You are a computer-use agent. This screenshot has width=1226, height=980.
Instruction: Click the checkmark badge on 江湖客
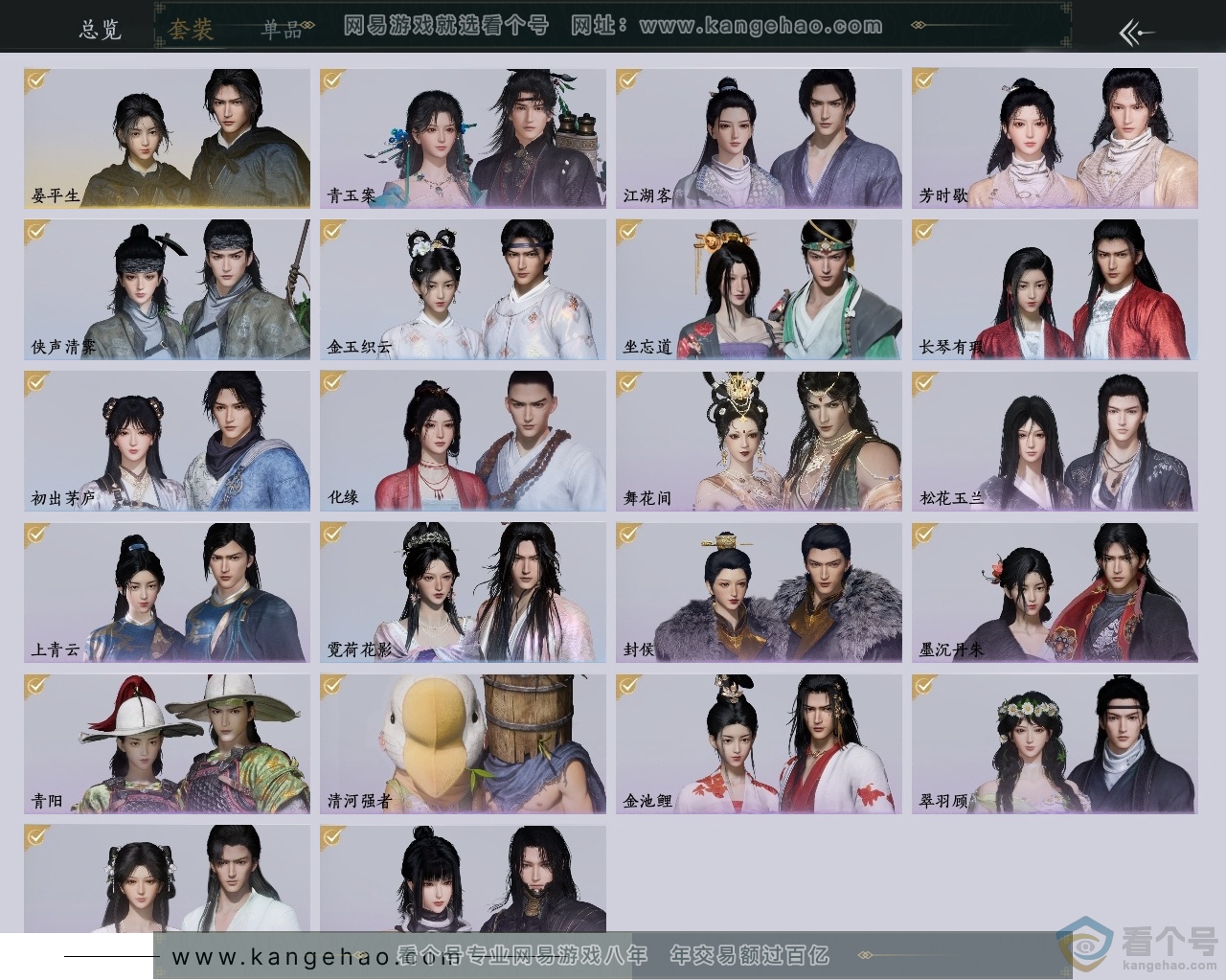tap(629, 80)
